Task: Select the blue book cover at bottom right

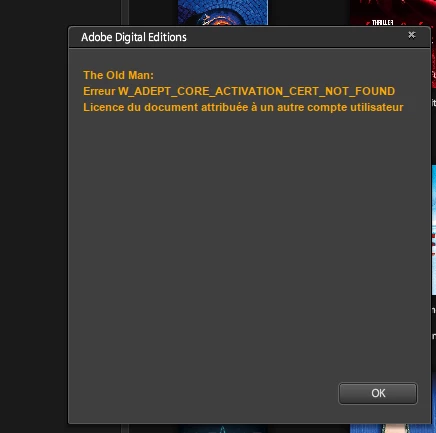Action: click(x=393, y=429)
